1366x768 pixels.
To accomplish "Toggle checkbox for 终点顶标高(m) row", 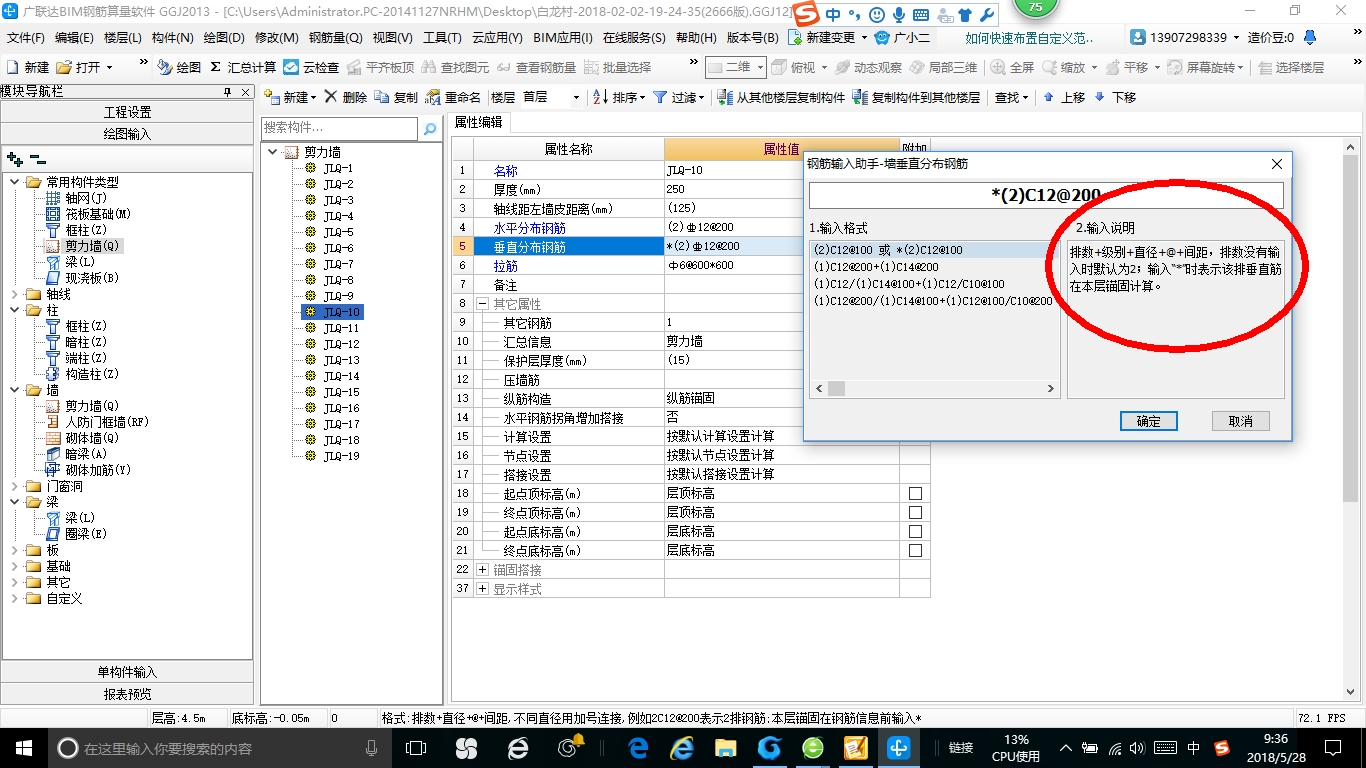I will tap(915, 512).
